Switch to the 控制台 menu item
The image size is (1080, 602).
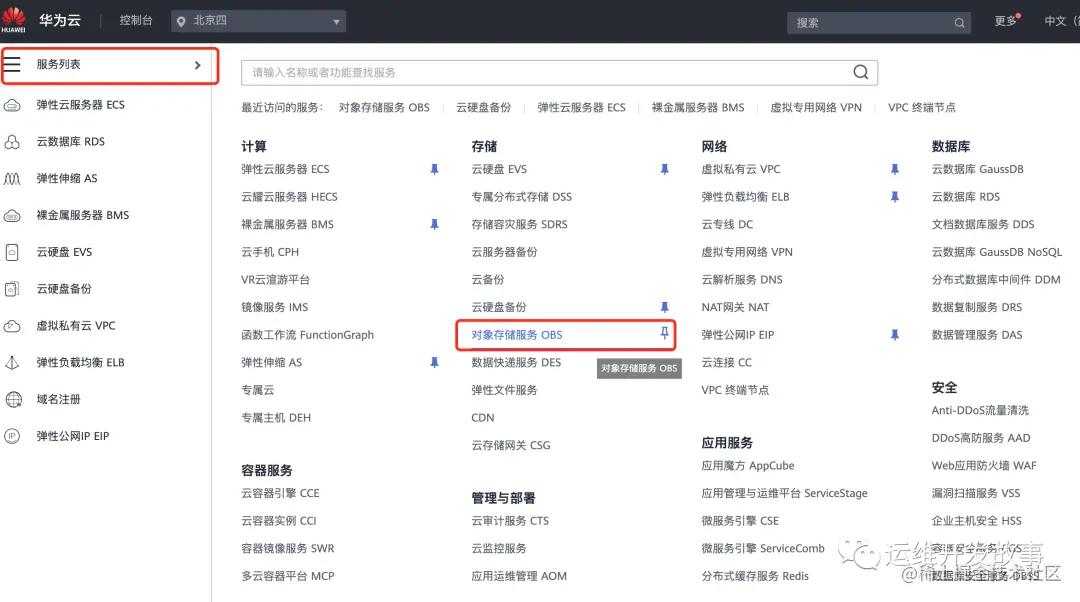click(x=136, y=20)
